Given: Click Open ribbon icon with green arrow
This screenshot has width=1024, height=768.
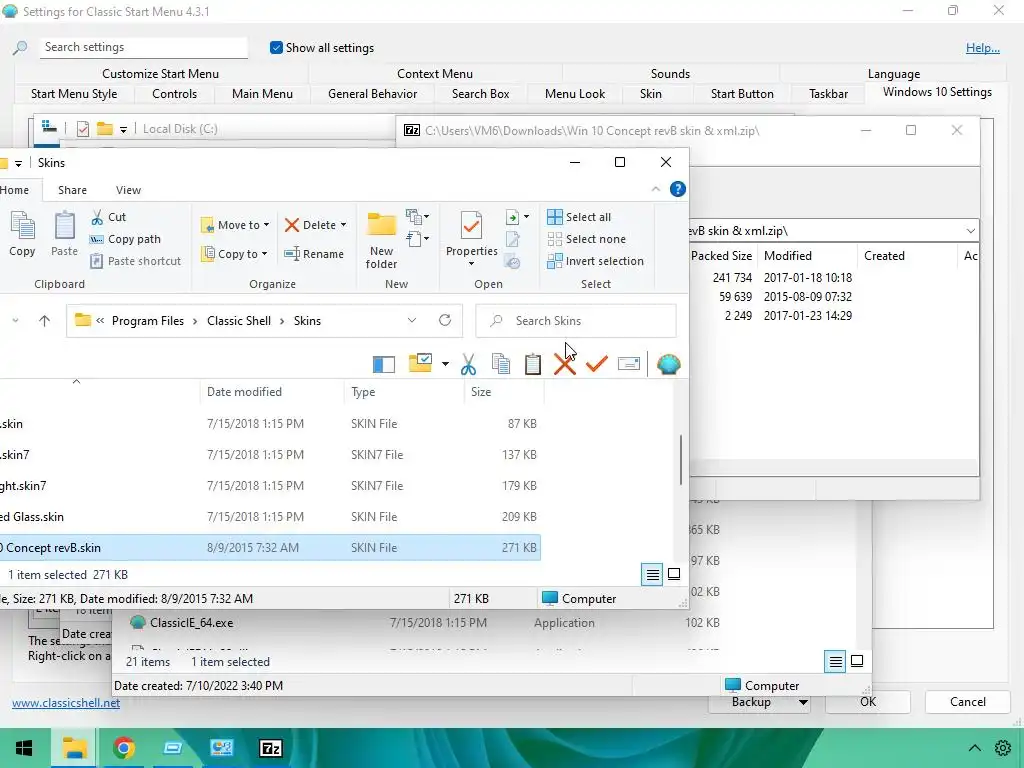Looking at the screenshot, I should coord(513,217).
